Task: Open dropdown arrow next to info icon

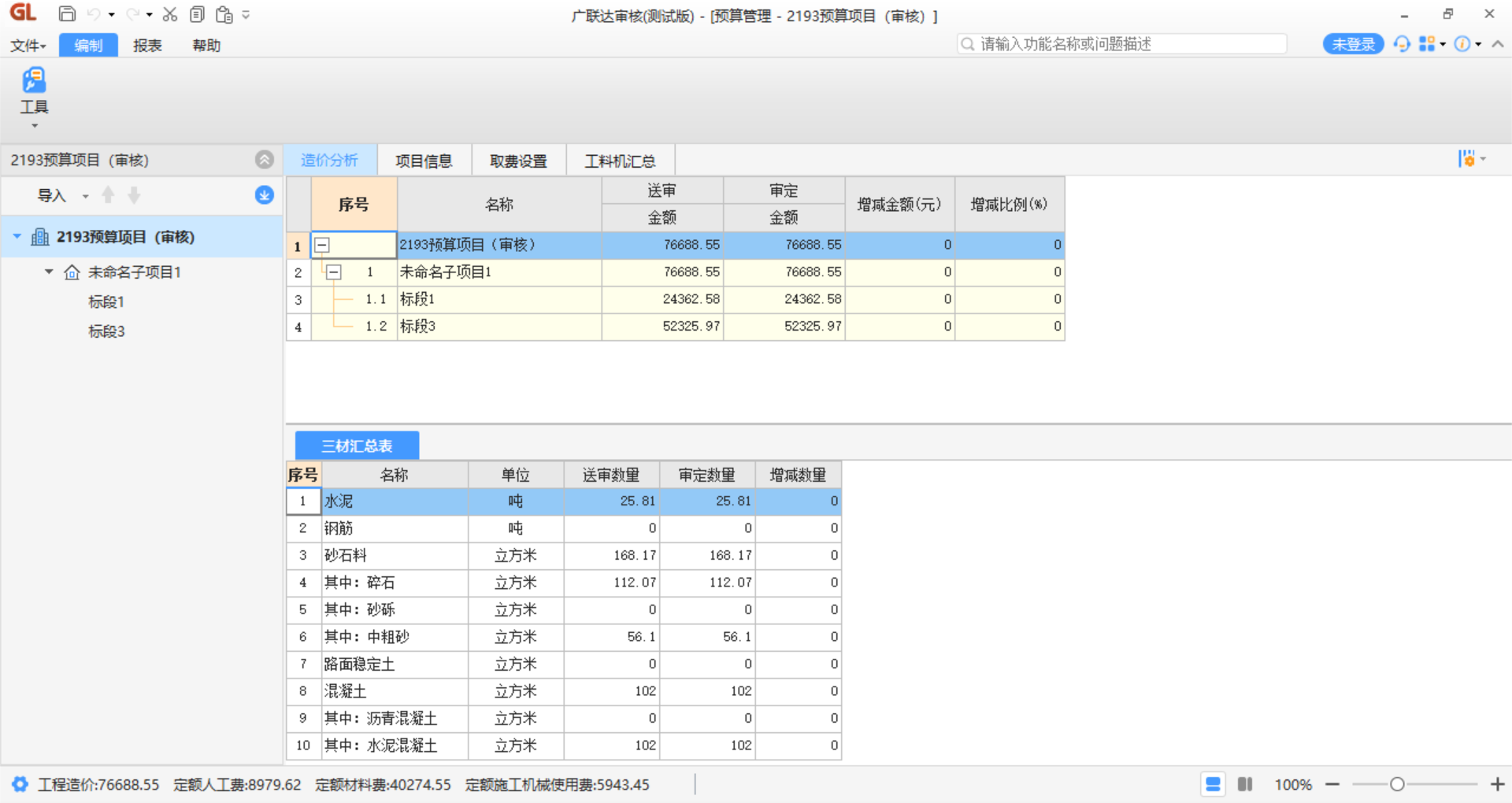Action: (1478, 45)
